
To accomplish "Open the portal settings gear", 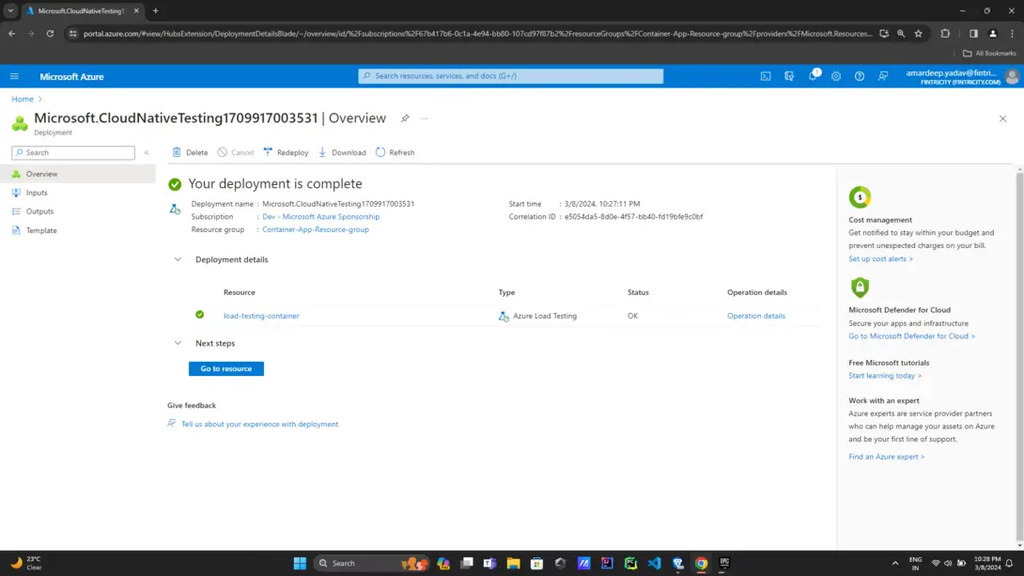I will point(837,76).
